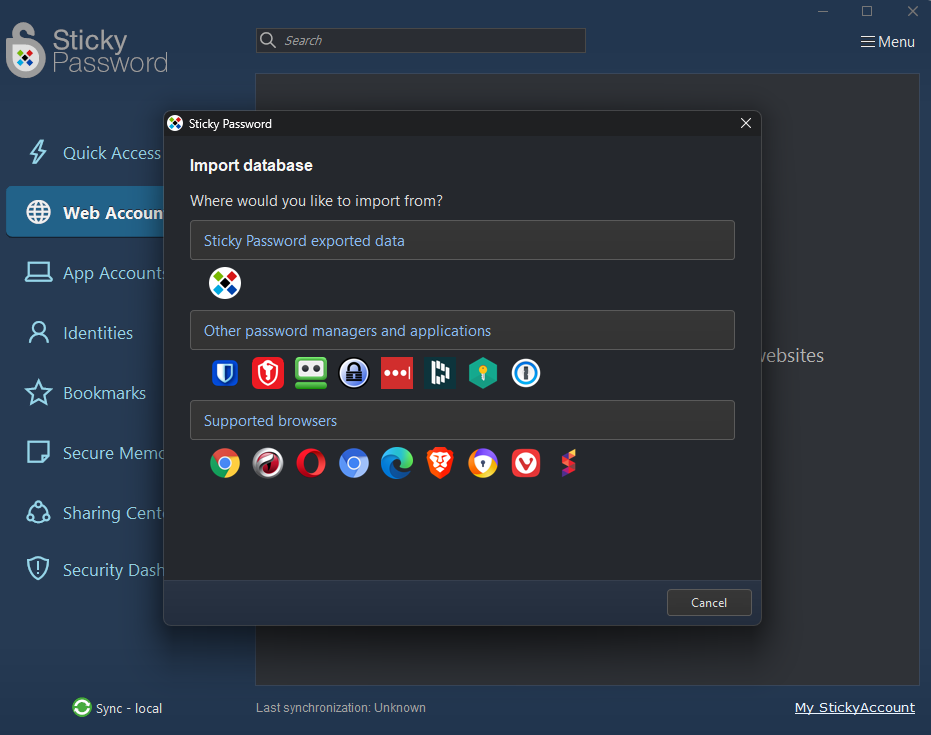This screenshot has height=735, width=931.
Task: Cancel the Import database dialog
Action: coord(709,603)
